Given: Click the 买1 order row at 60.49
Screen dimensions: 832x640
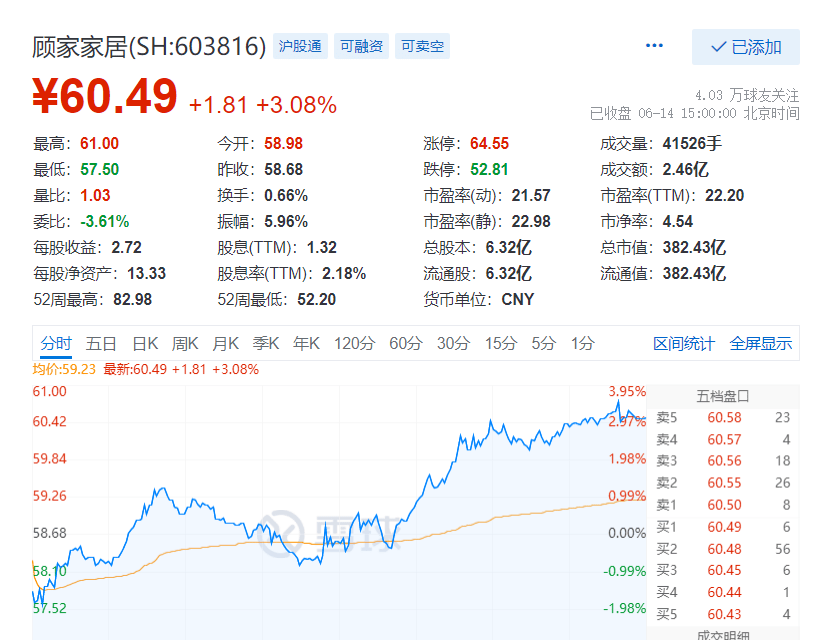Looking at the screenshot, I should (723, 527).
